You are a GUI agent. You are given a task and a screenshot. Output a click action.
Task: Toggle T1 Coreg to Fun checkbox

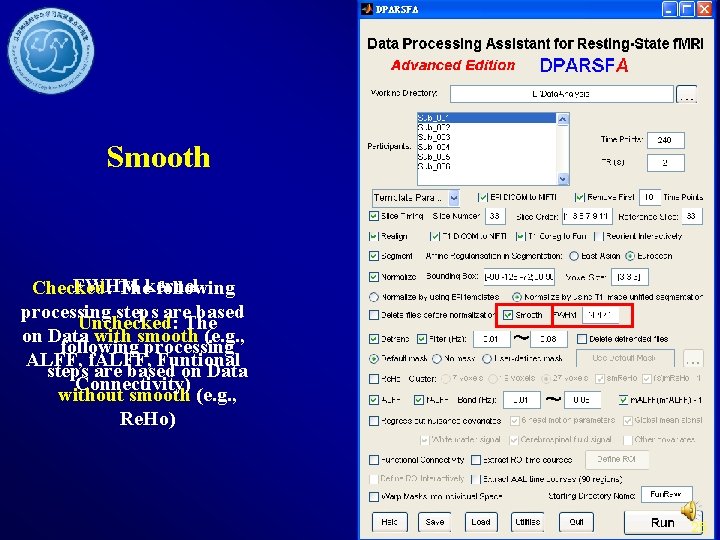tap(520, 236)
